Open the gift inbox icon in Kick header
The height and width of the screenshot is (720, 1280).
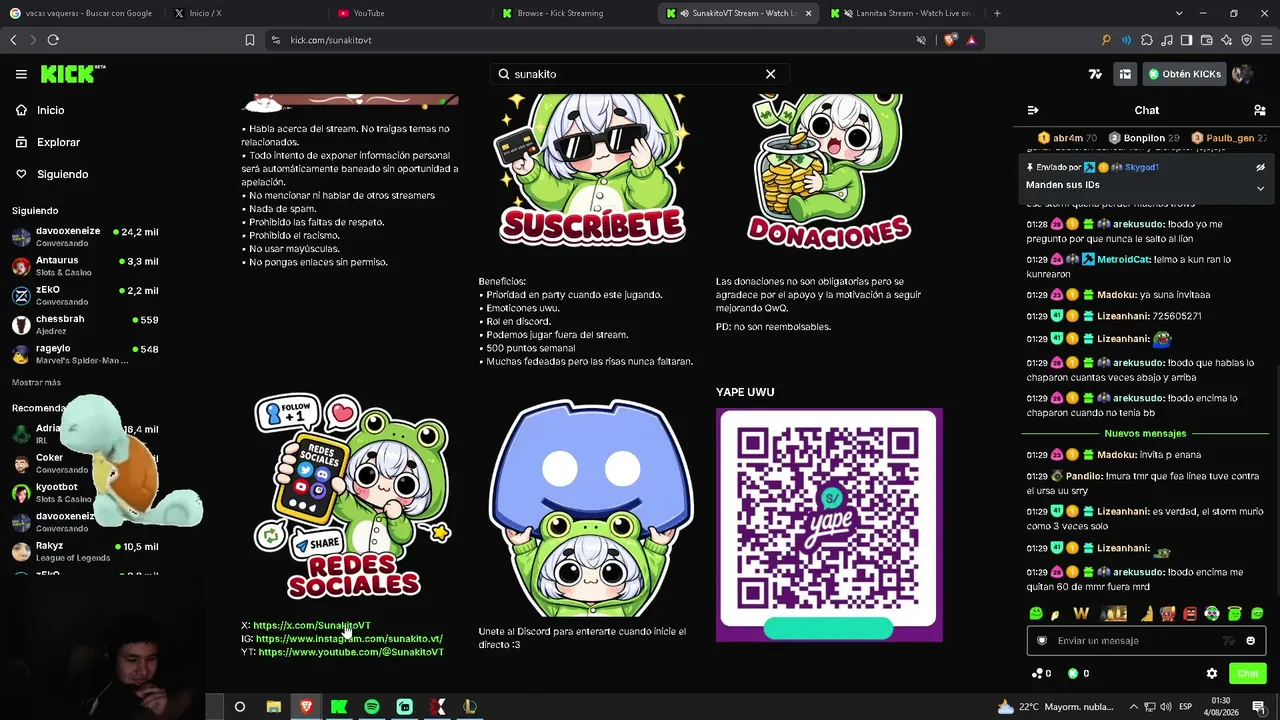click(x=1125, y=74)
